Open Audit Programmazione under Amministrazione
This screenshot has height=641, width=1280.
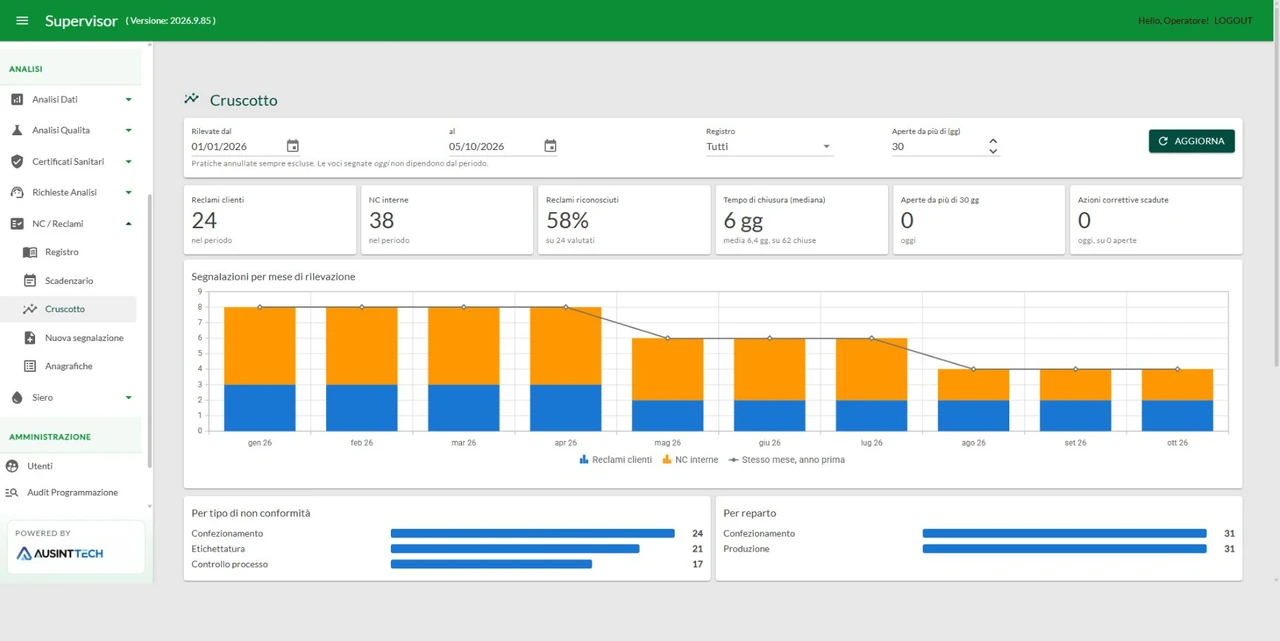tap(70, 492)
